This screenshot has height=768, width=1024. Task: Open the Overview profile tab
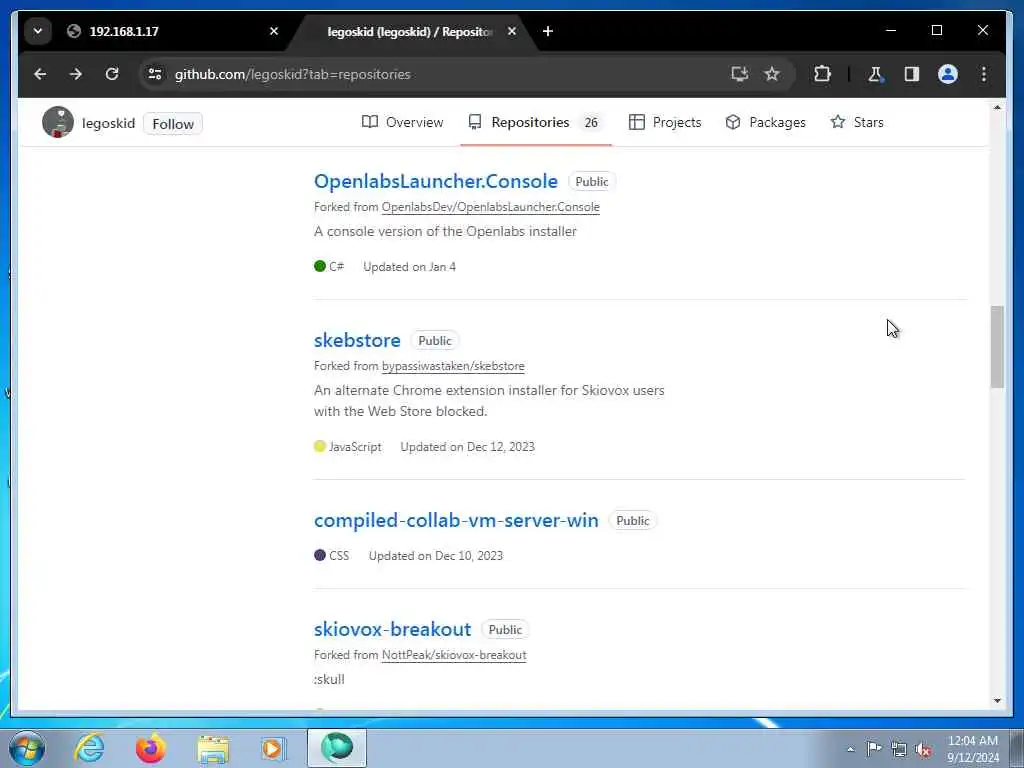coord(402,122)
